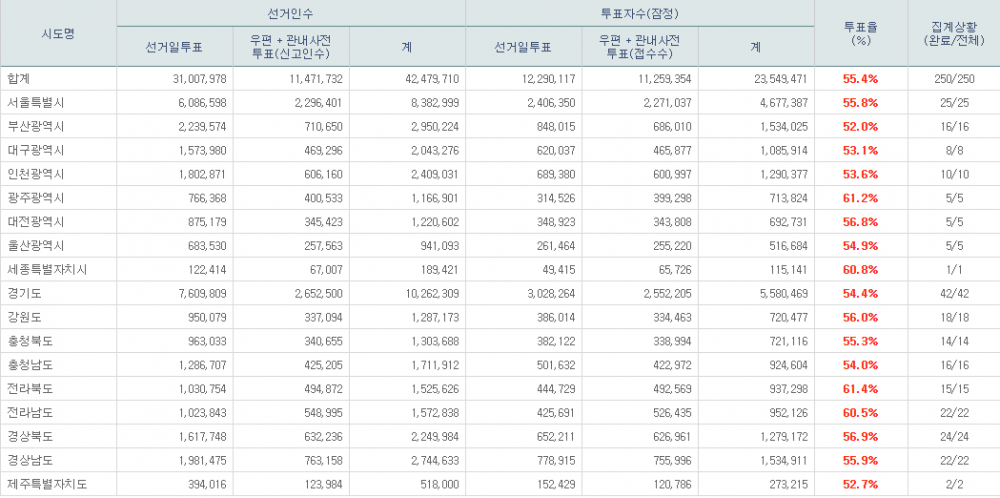Select the 선거인수 group header
Screen dimensions: 1000x498
[x=291, y=13]
